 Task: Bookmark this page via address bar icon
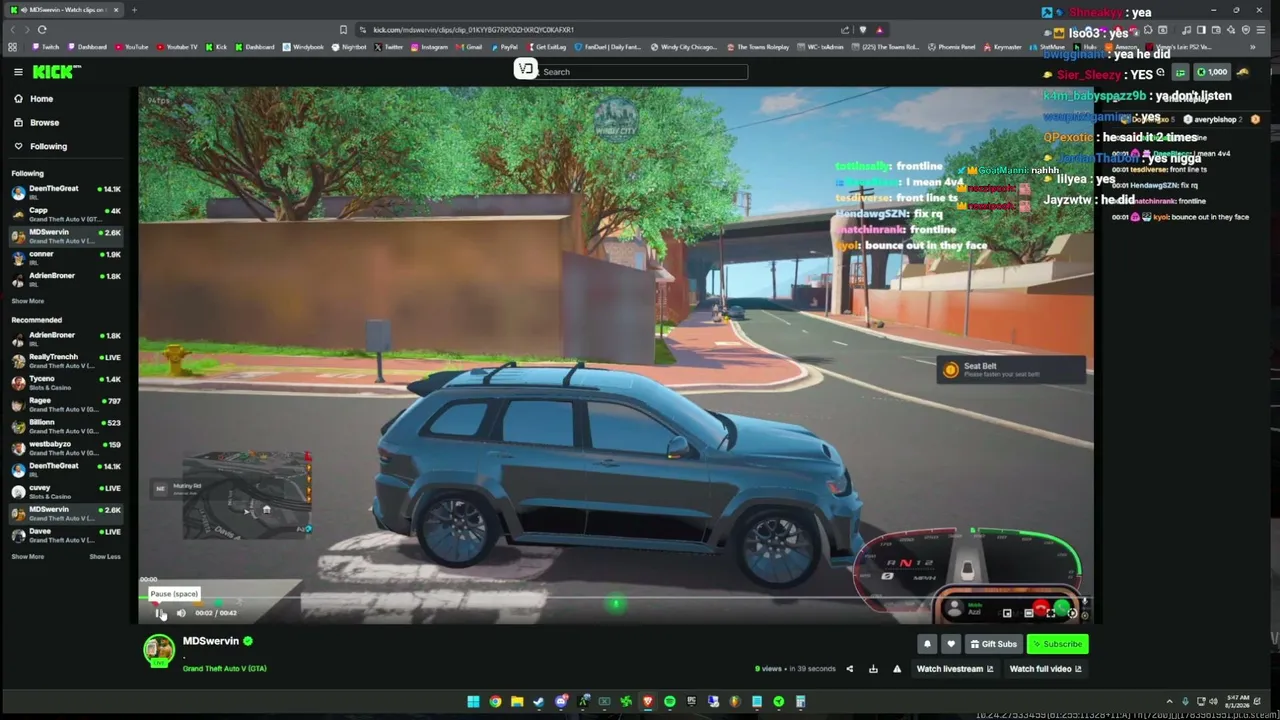[343, 30]
